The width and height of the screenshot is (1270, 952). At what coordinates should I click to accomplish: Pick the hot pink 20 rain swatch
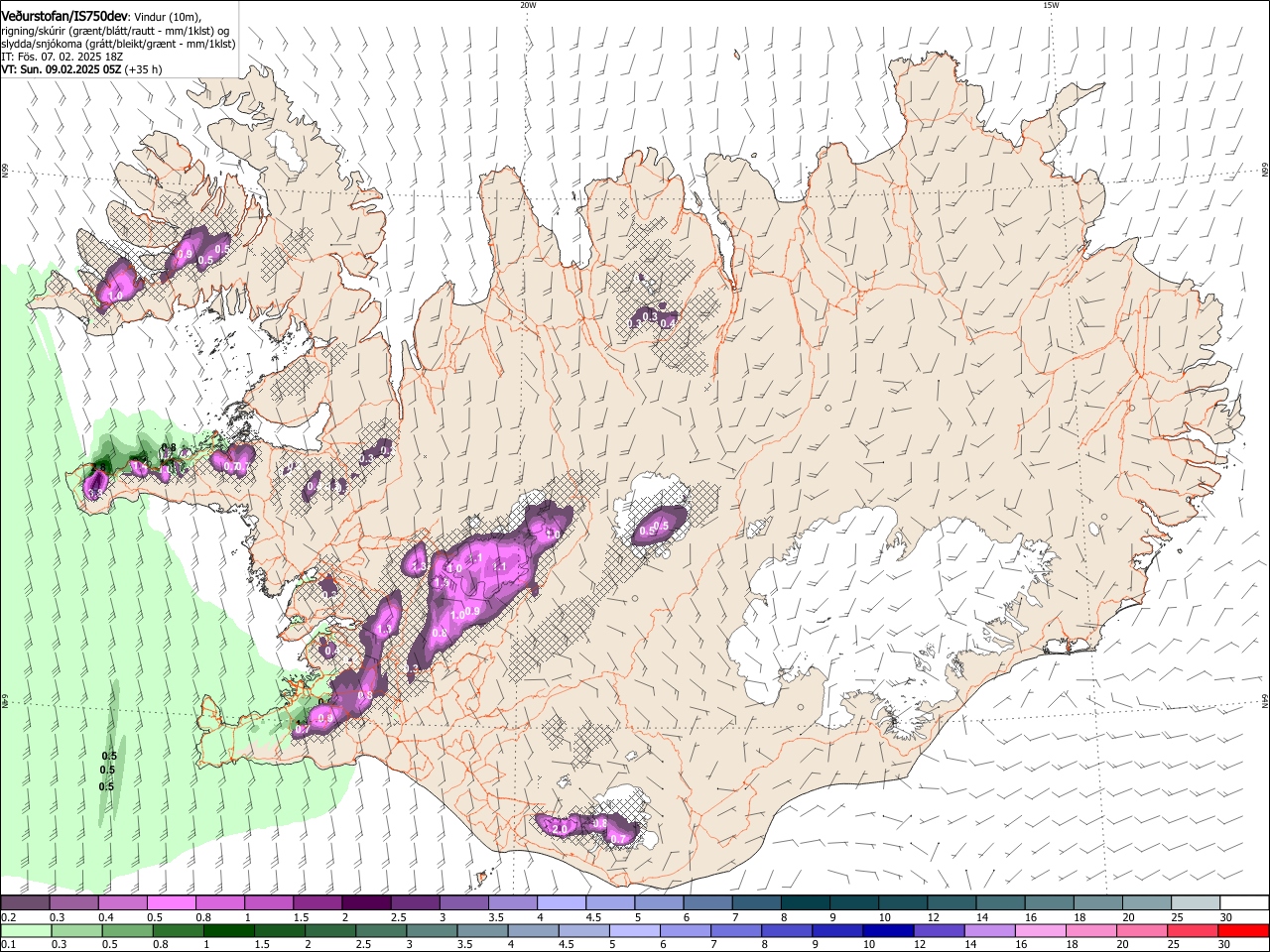click(1142, 930)
